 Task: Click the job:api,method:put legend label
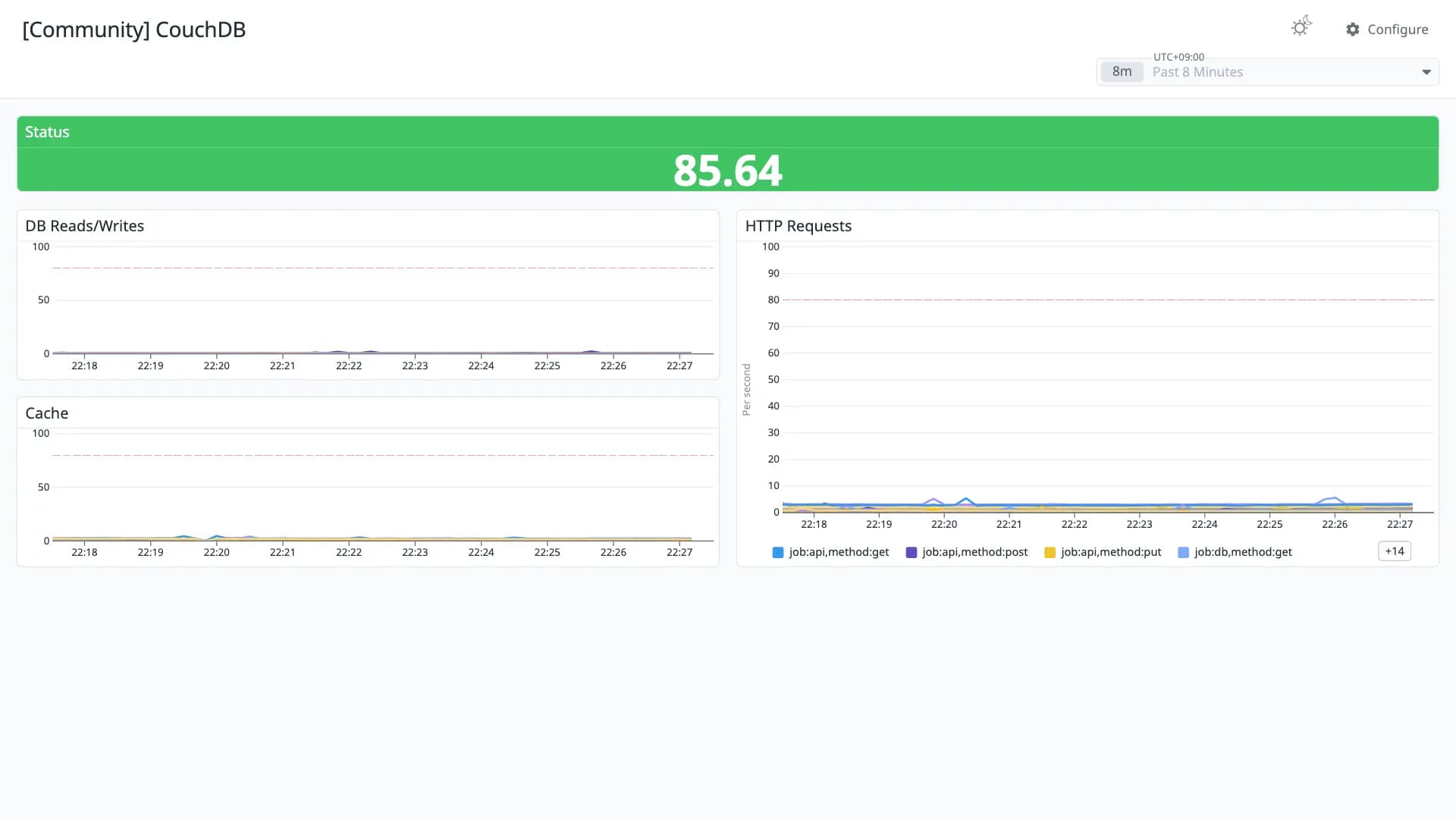click(1111, 552)
